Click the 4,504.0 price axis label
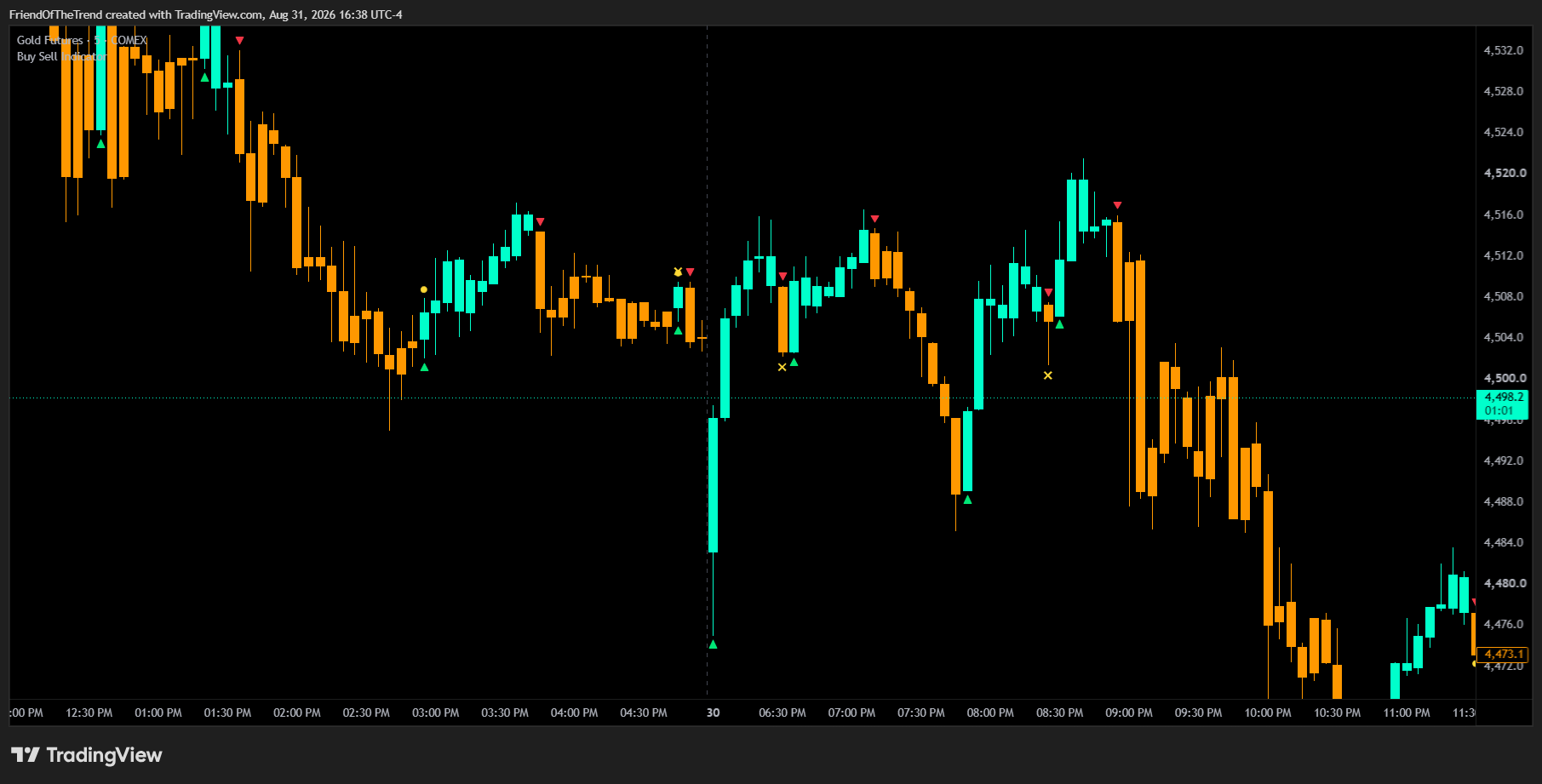Screen dimensions: 1542x784 coord(1504,337)
